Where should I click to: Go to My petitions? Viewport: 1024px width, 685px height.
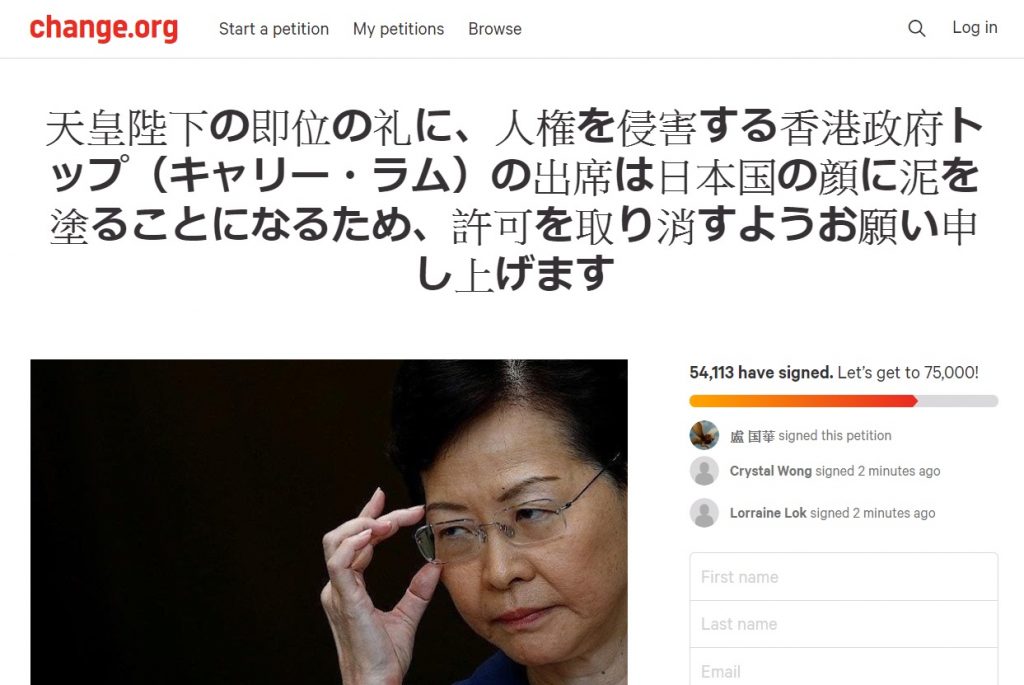[x=398, y=29]
